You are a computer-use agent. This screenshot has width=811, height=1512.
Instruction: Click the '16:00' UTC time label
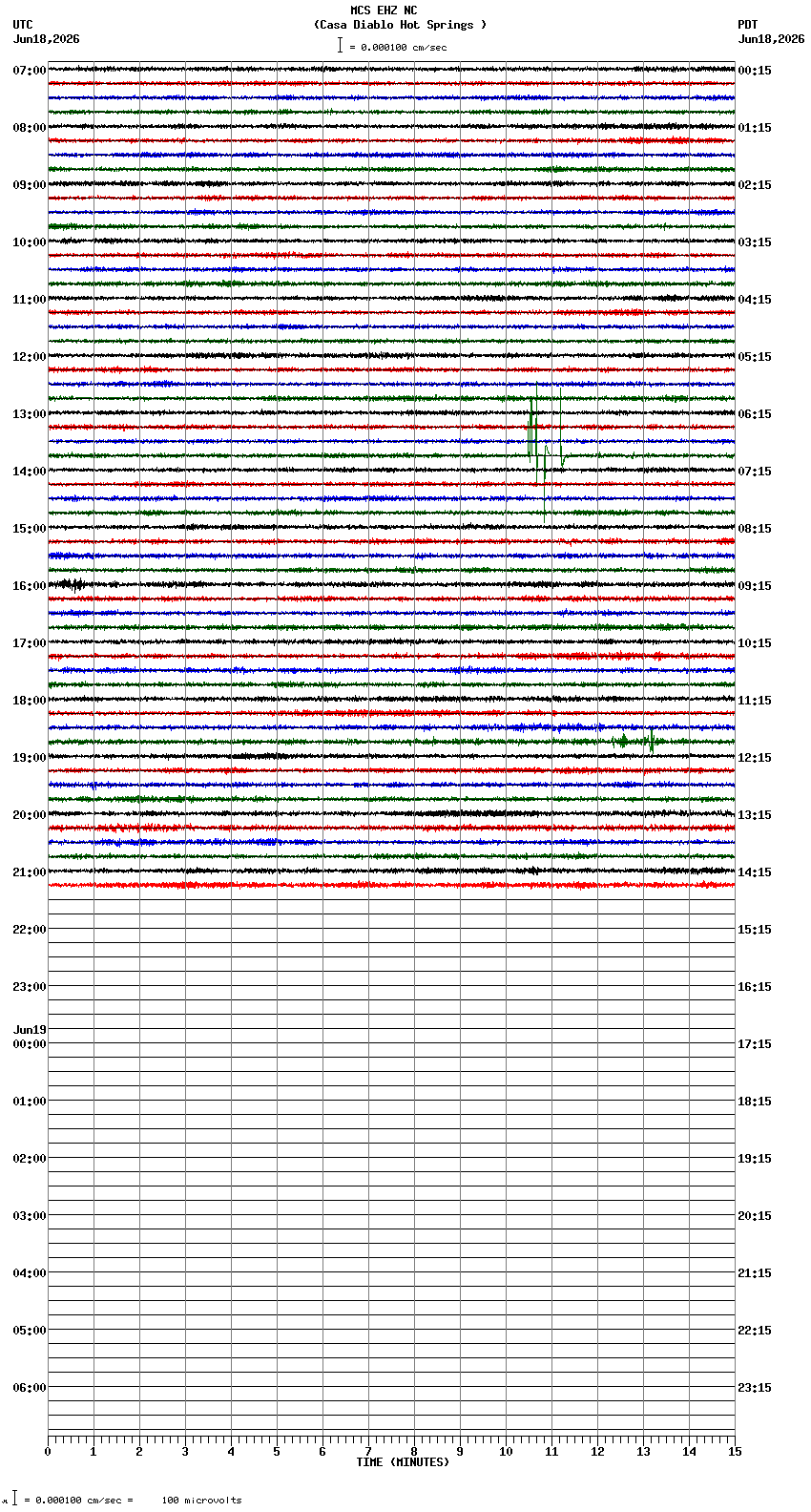[30, 586]
